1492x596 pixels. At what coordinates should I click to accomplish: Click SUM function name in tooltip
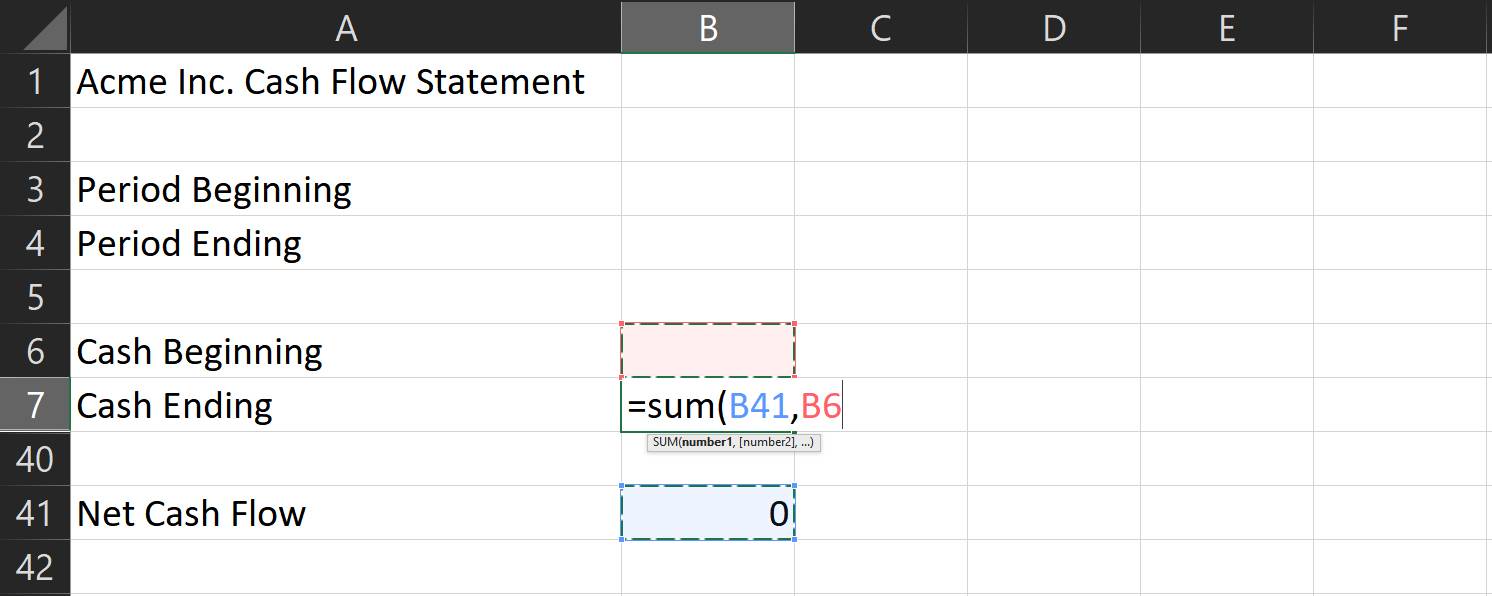pos(664,442)
